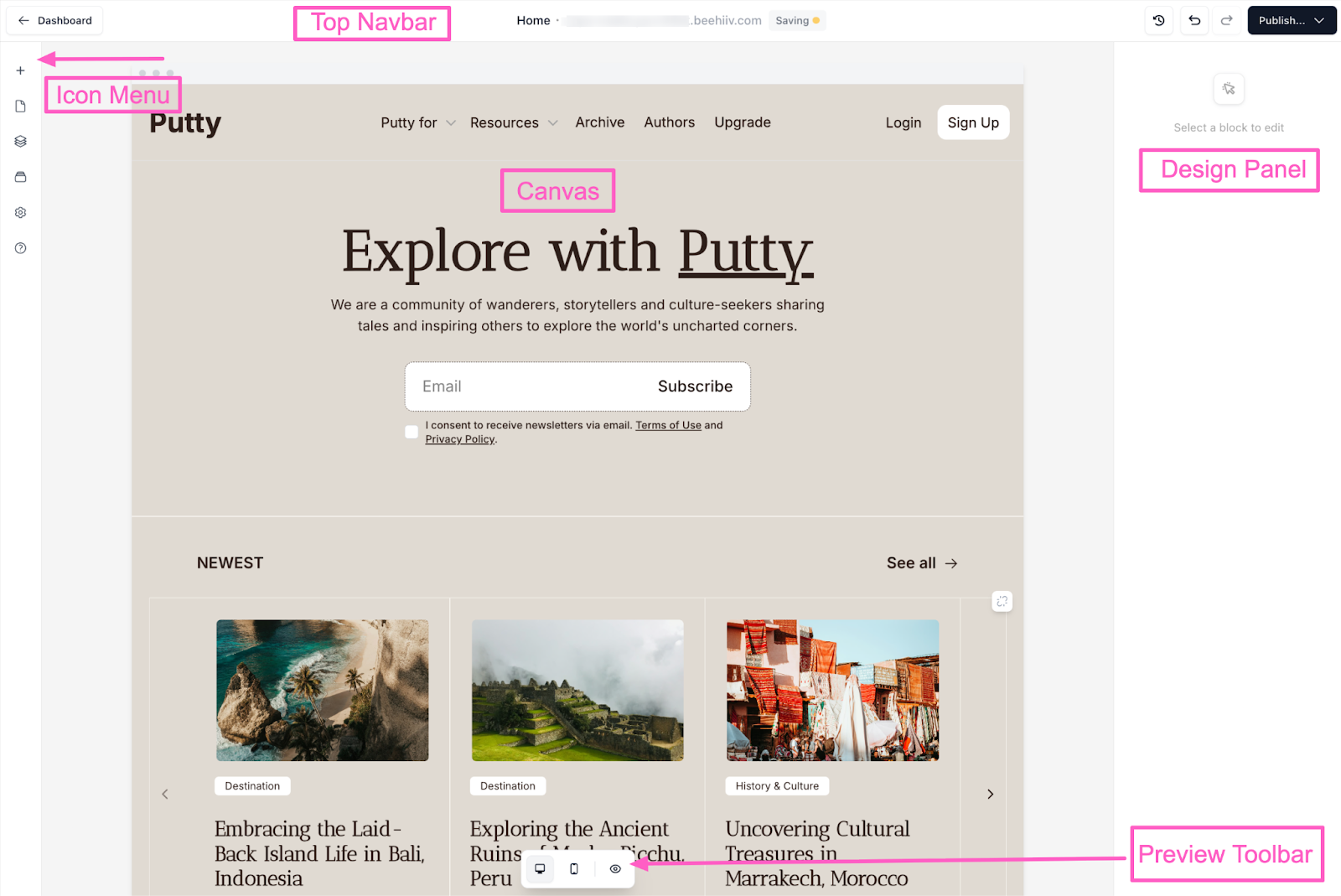Check the newsletter consent checkbox

tap(412, 432)
